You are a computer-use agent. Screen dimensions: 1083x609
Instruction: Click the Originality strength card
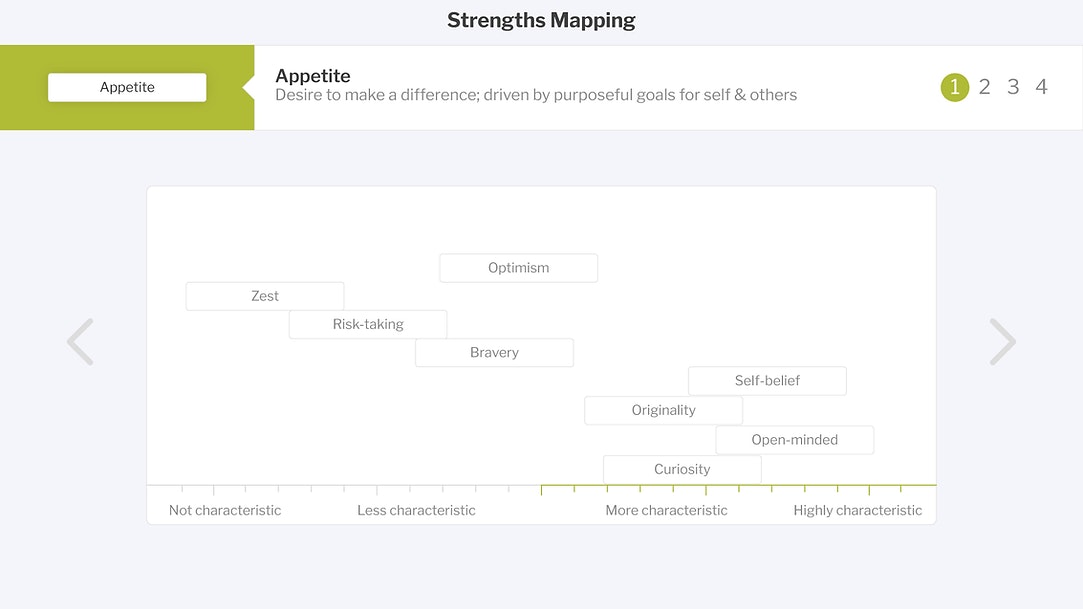pos(663,410)
